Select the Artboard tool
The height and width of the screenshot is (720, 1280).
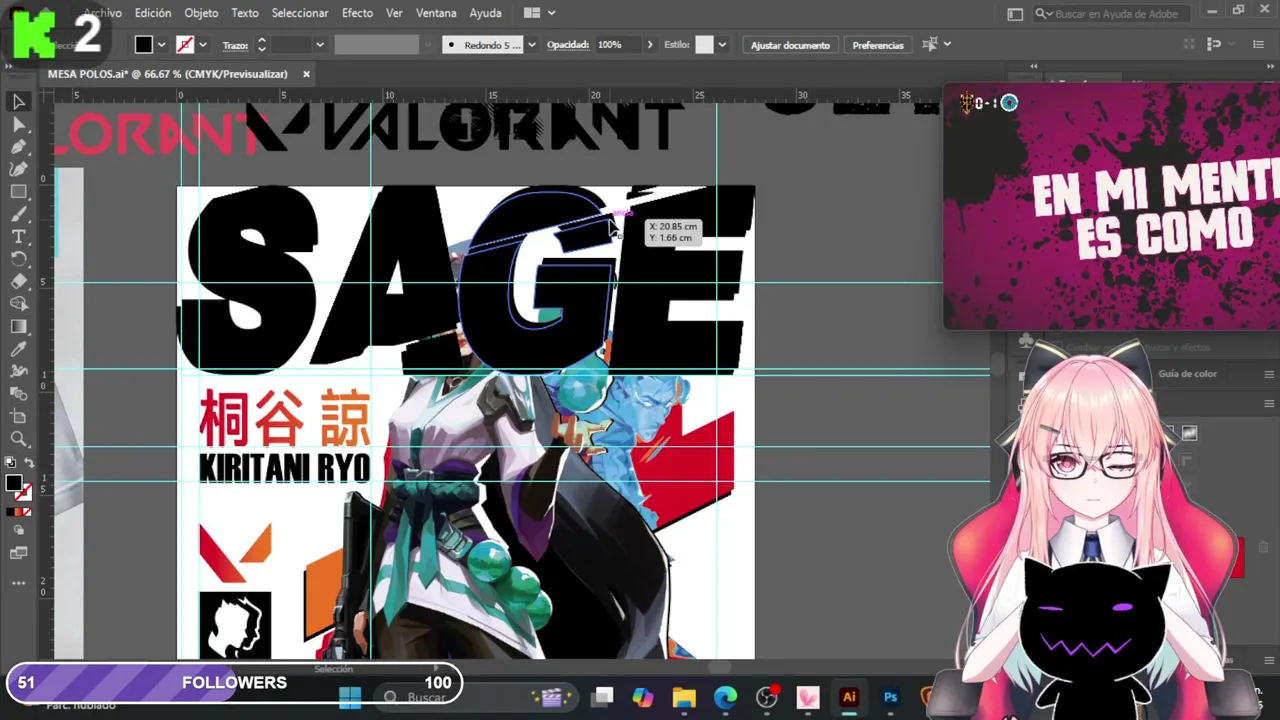pos(18,416)
